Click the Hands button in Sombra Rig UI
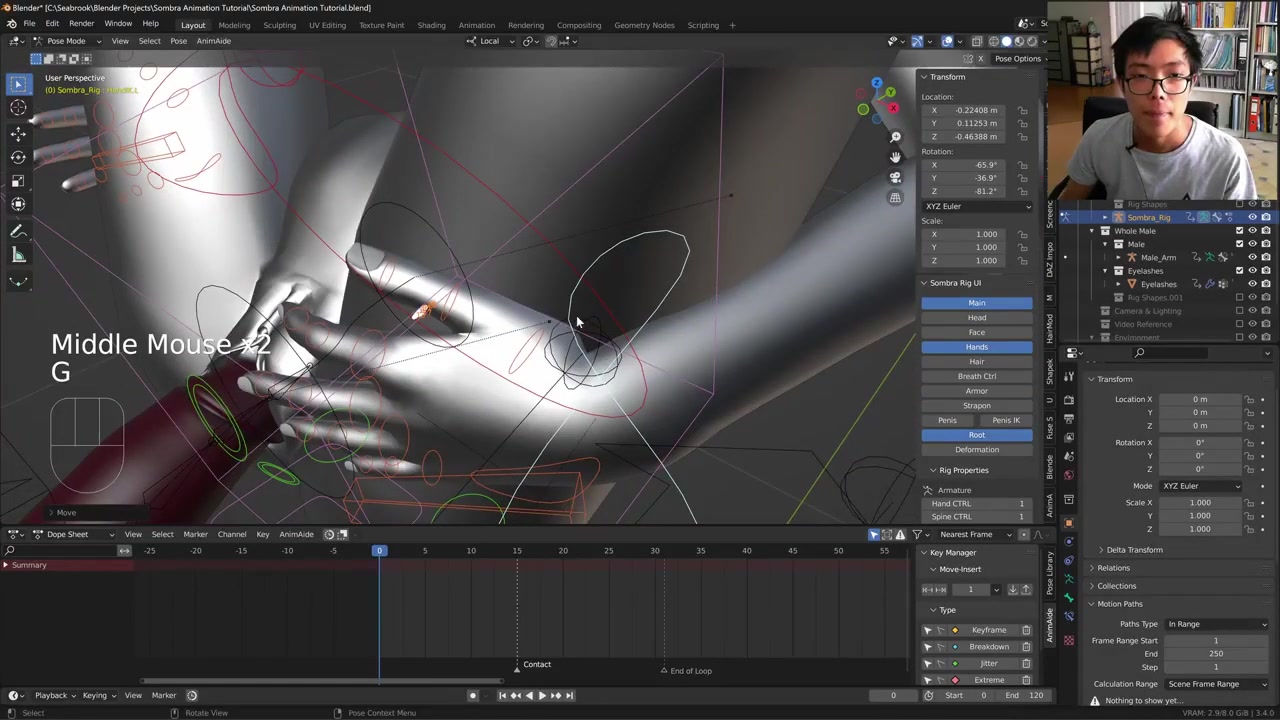This screenshot has width=1280, height=720. click(976, 347)
